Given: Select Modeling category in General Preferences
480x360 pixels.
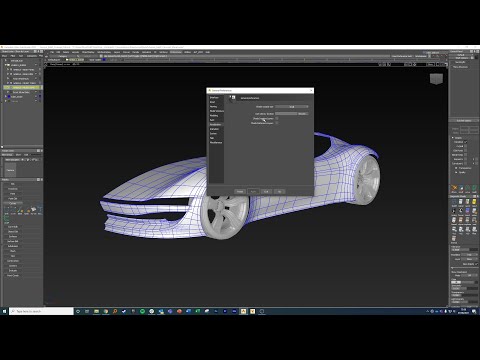Looking at the screenshot, I should point(214,115).
